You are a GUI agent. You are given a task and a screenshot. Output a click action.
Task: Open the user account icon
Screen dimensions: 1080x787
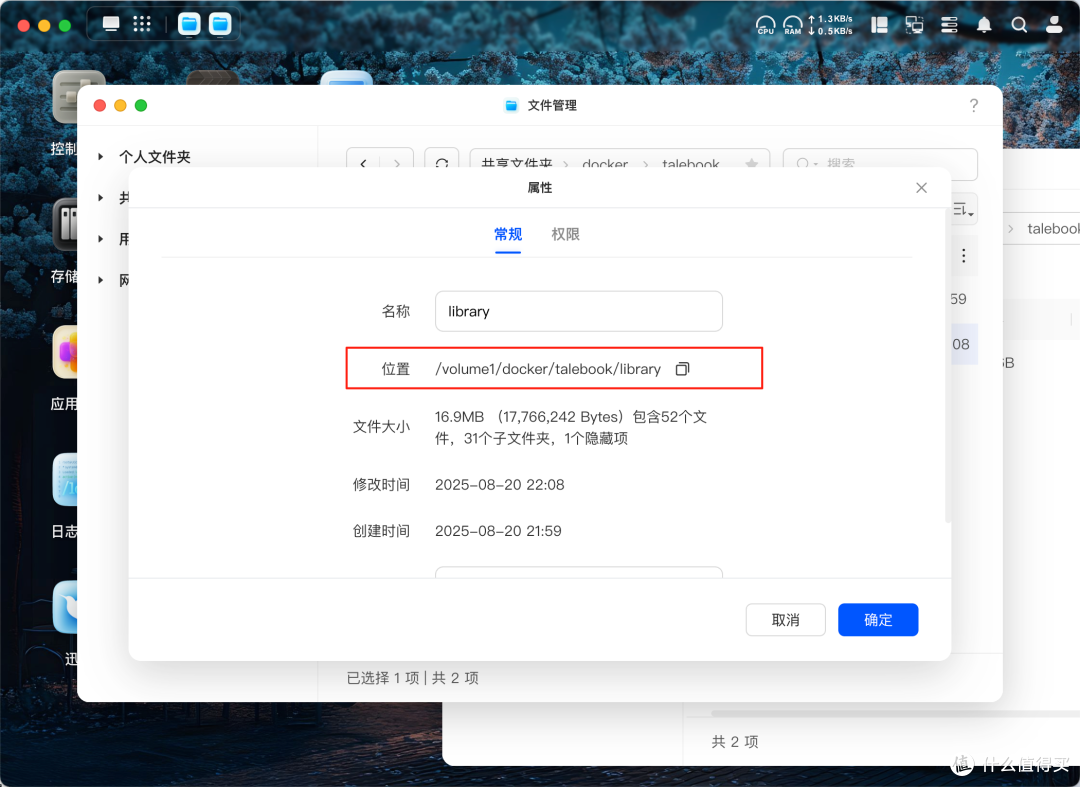click(x=1054, y=25)
